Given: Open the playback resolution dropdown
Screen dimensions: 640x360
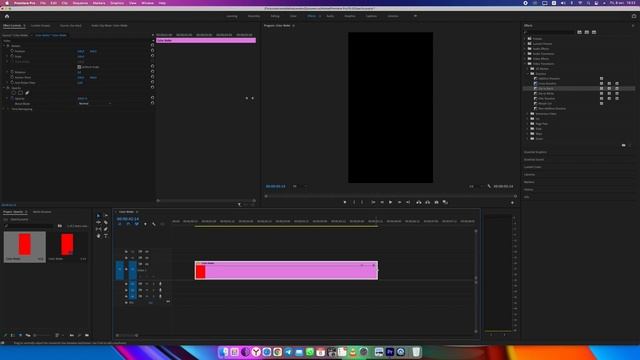Looking at the screenshot, I should 476,186.
